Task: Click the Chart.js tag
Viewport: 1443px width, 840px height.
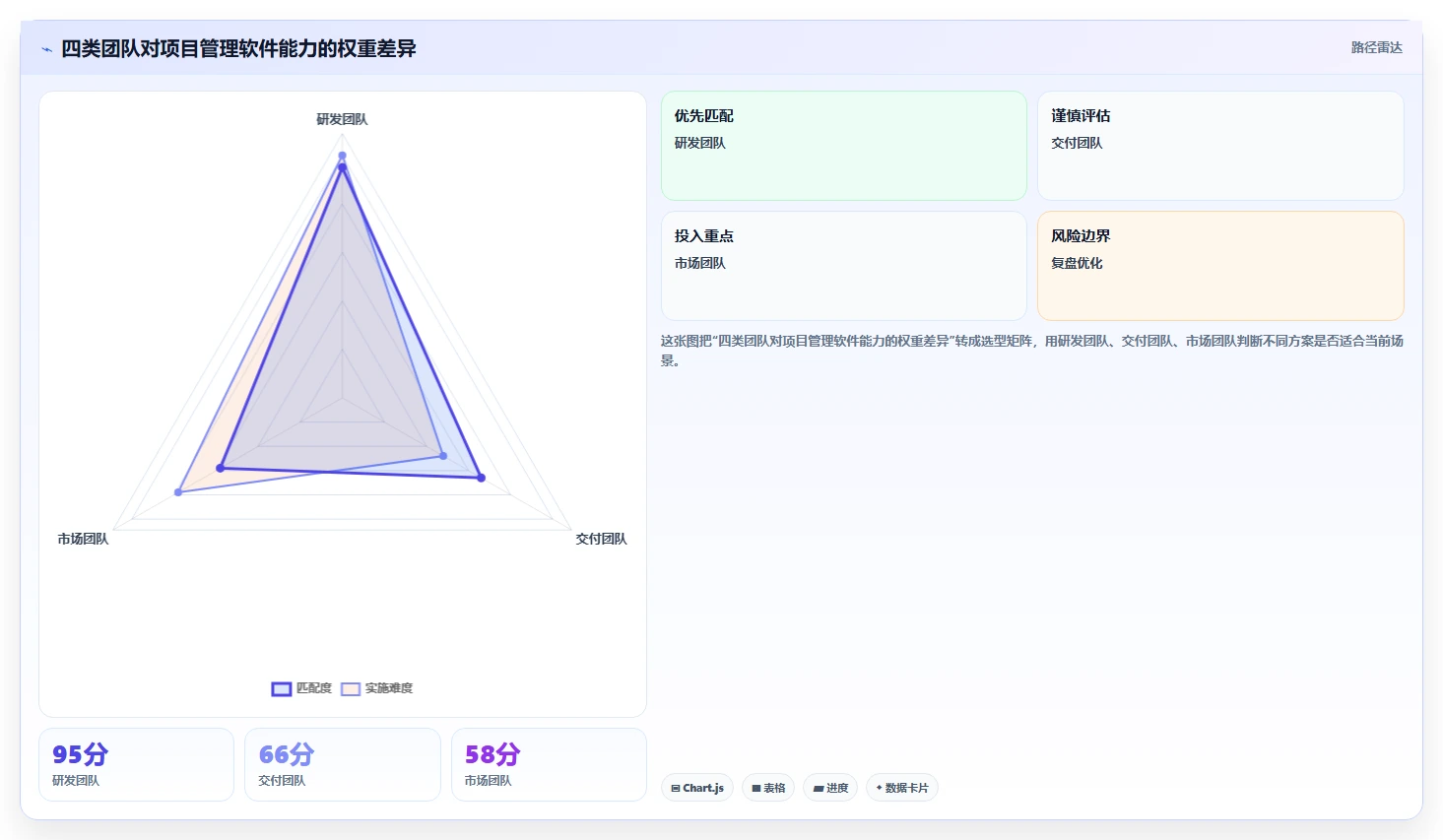Action: 697,788
